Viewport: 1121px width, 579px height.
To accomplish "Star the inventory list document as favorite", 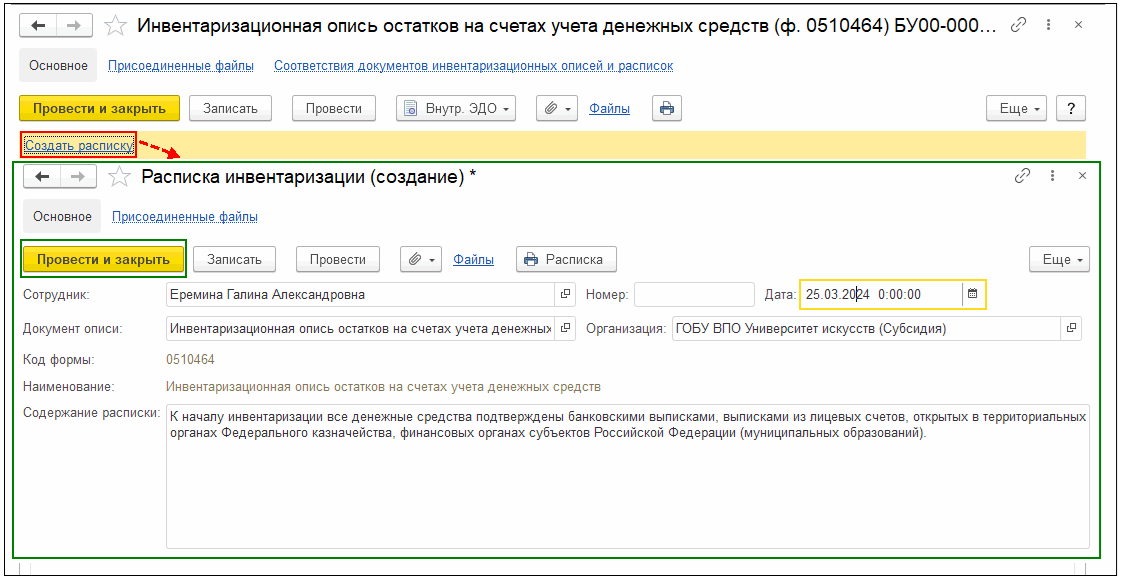I will tap(116, 26).
